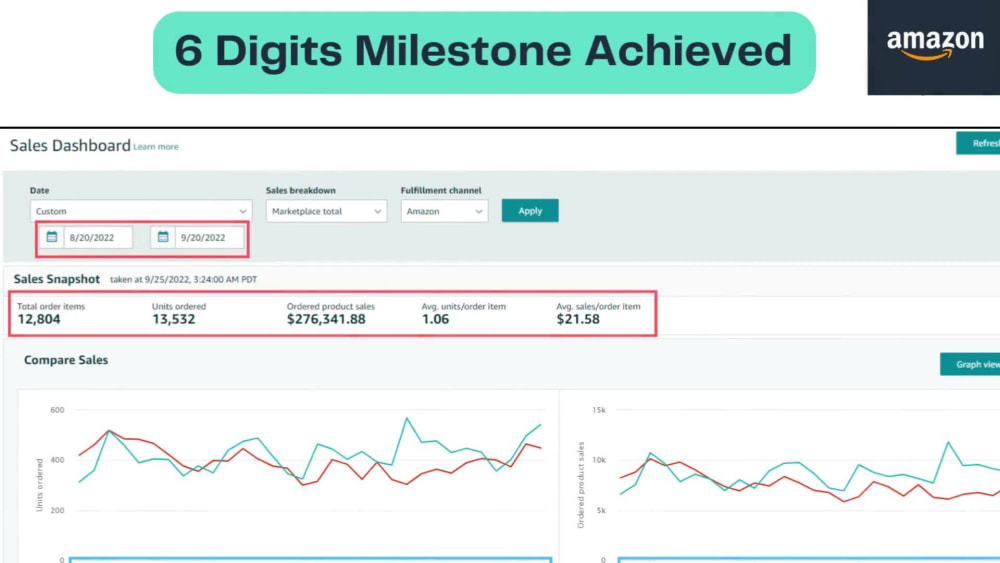The image size is (1000, 563).
Task: Click the Apply button
Action: (530, 210)
